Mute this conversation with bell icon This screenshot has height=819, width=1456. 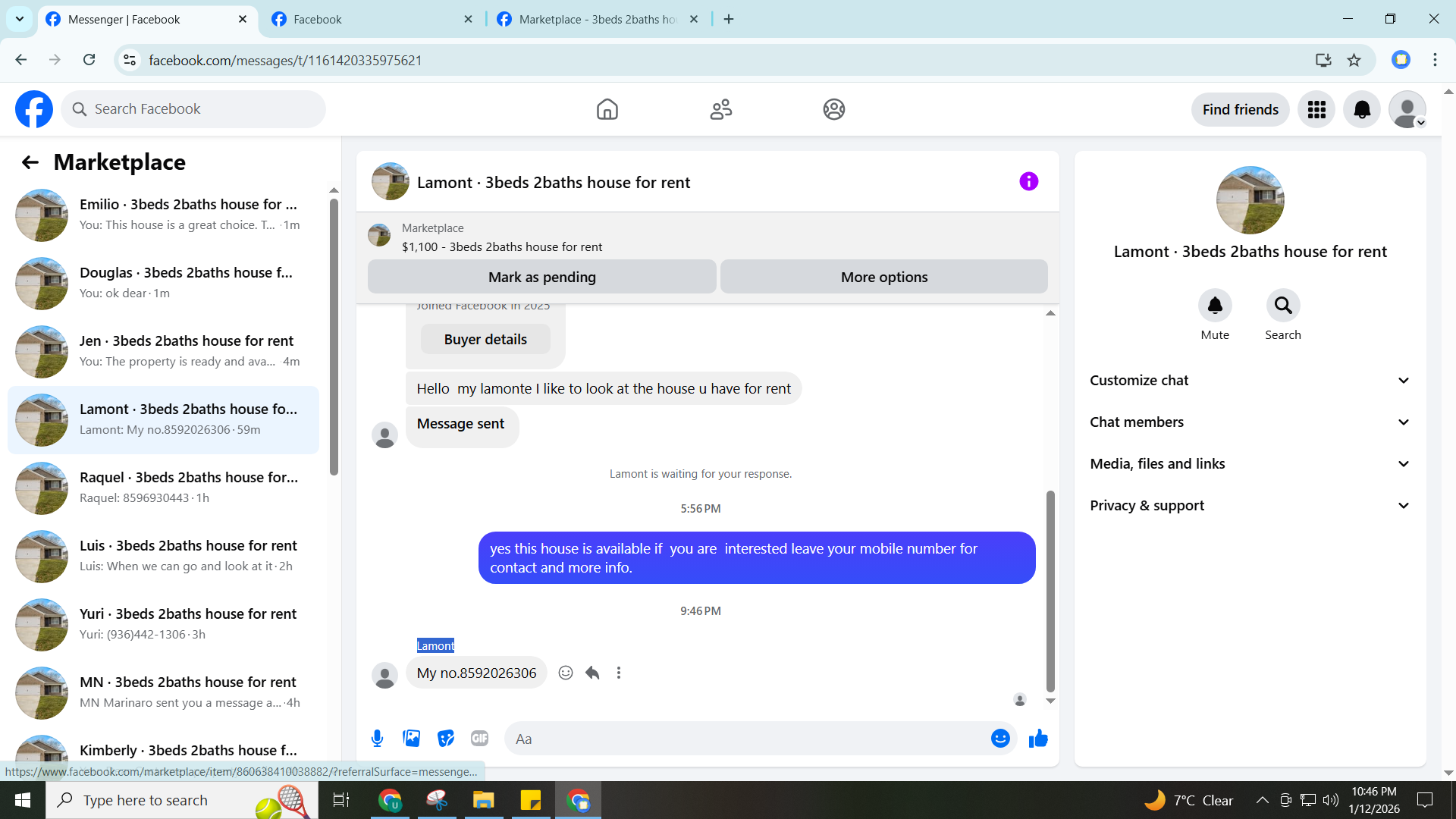(1215, 306)
